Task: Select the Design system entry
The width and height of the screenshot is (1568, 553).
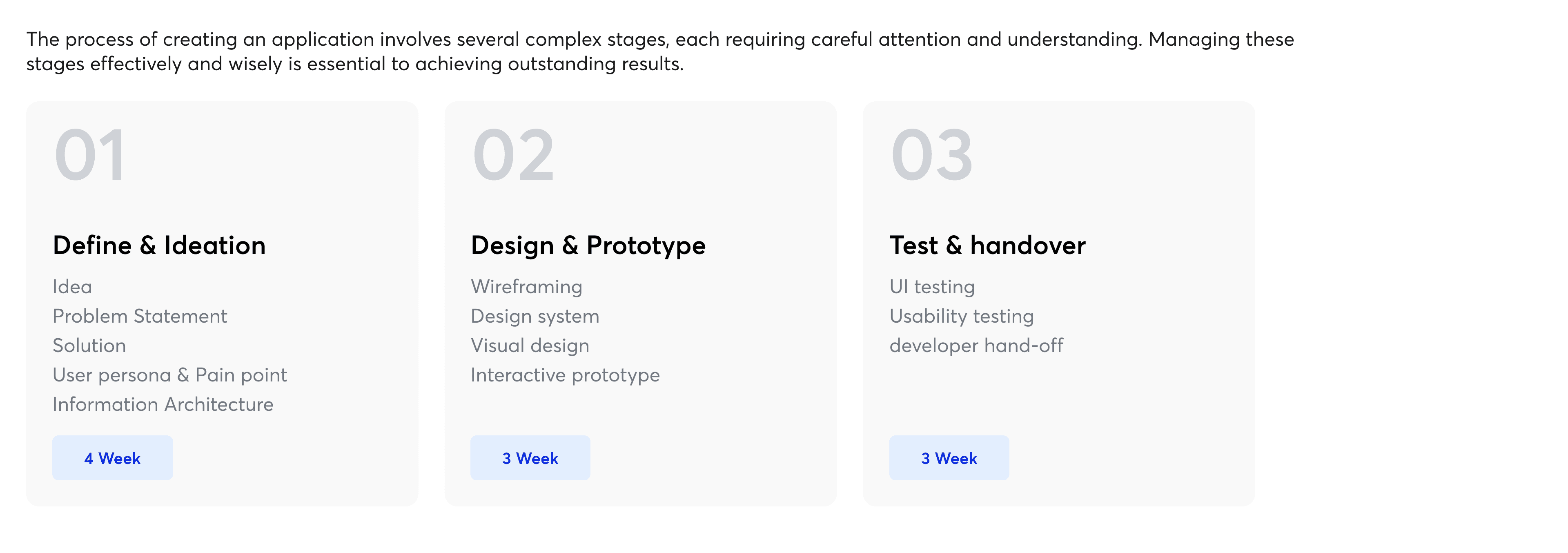Action: coord(535,316)
